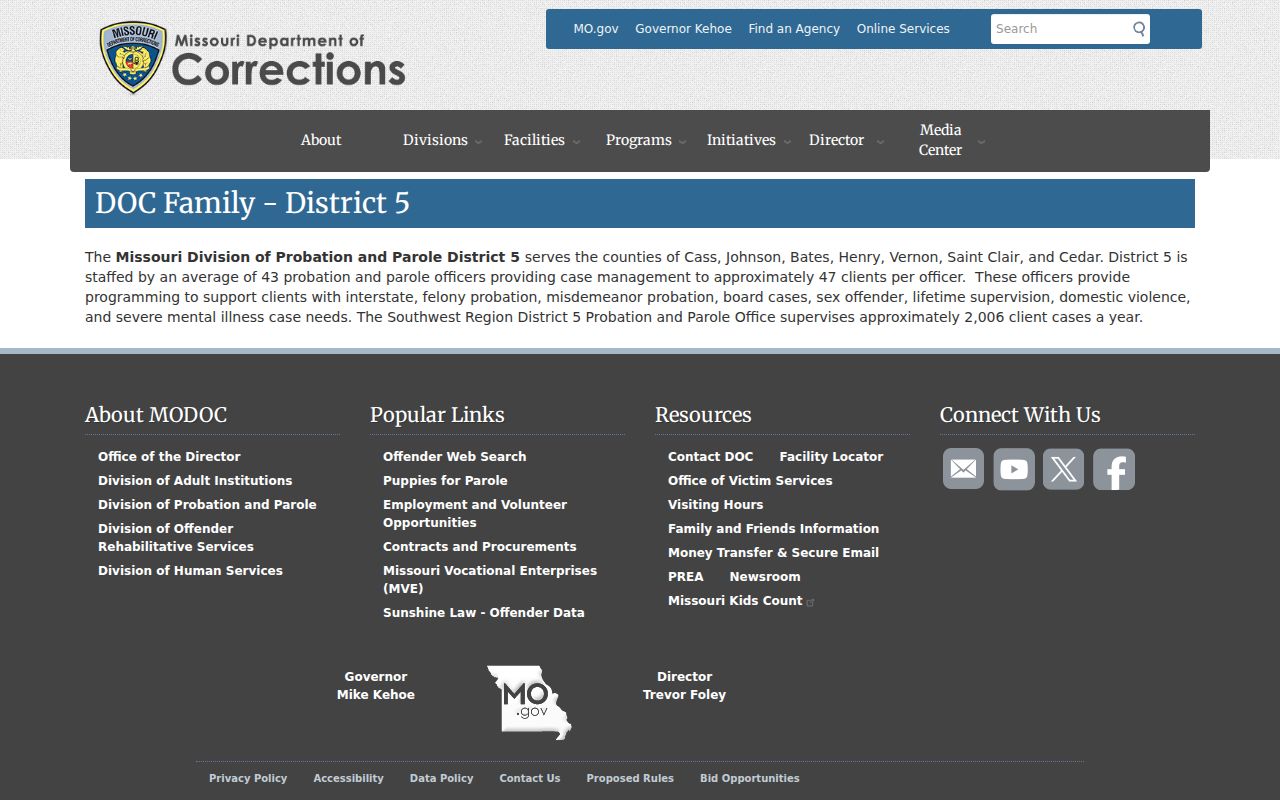
Task: Open the Facility Locator link
Action: [x=831, y=456]
